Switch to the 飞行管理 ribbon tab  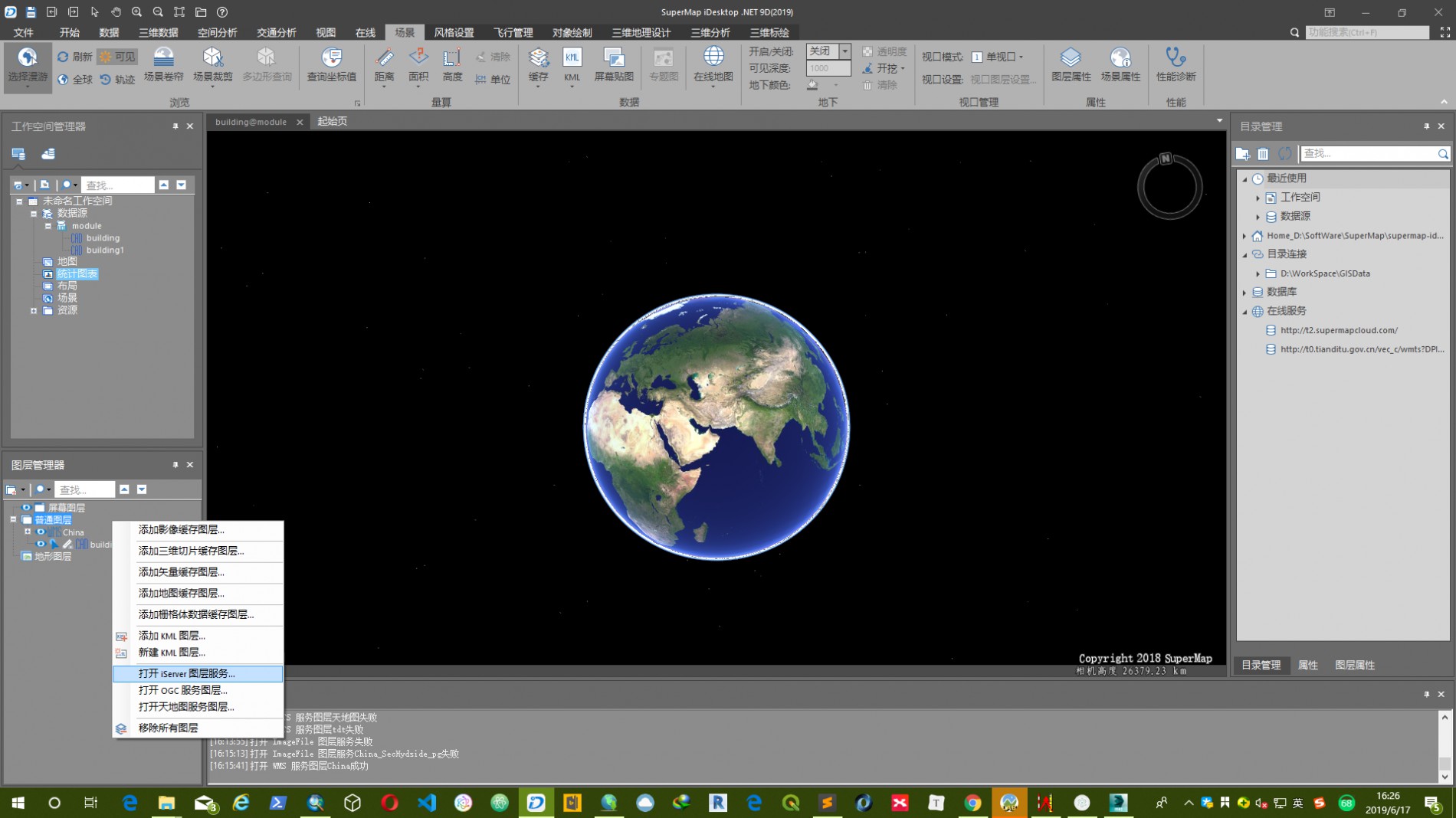(513, 32)
